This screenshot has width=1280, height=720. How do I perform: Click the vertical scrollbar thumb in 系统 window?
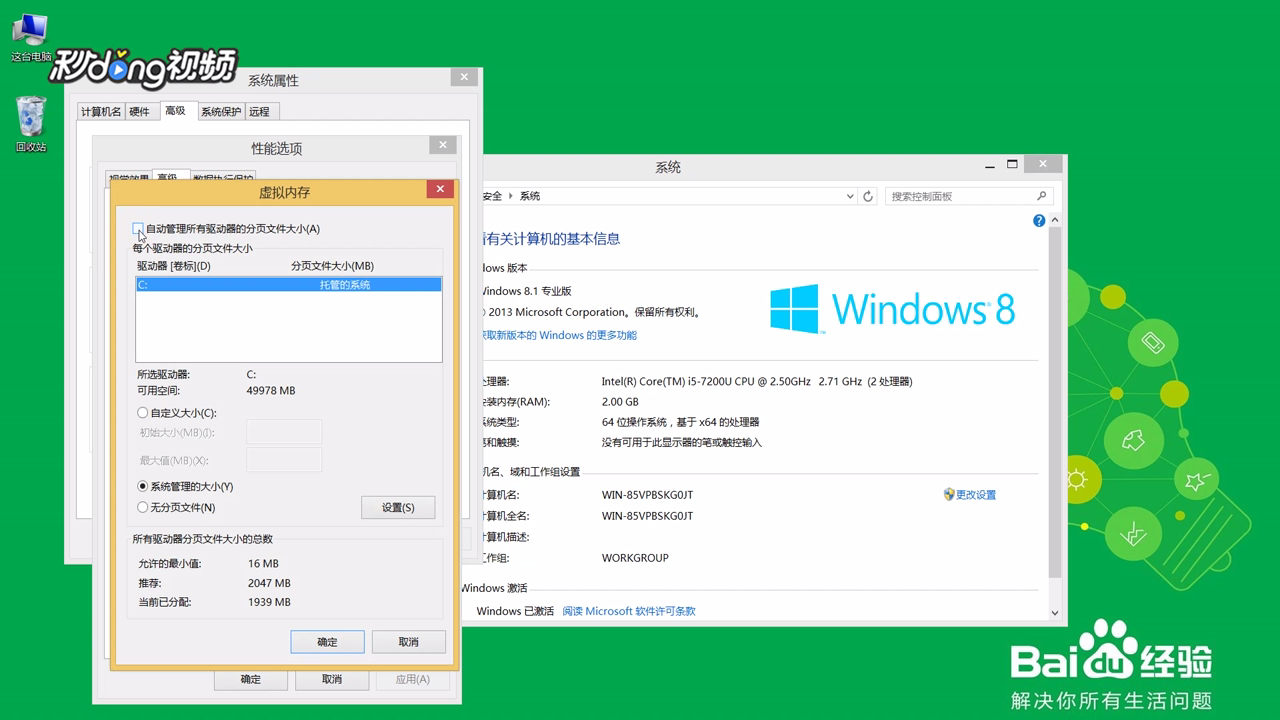pyautogui.click(x=1055, y=404)
